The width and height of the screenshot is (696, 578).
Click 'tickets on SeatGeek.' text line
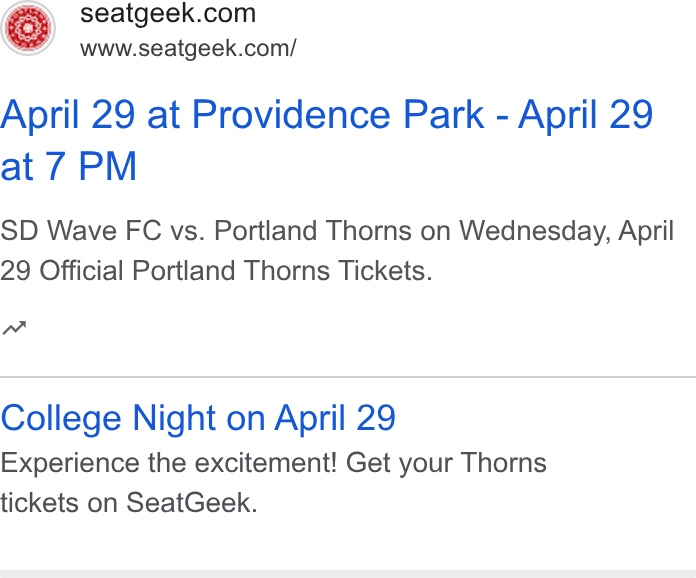coord(129,503)
